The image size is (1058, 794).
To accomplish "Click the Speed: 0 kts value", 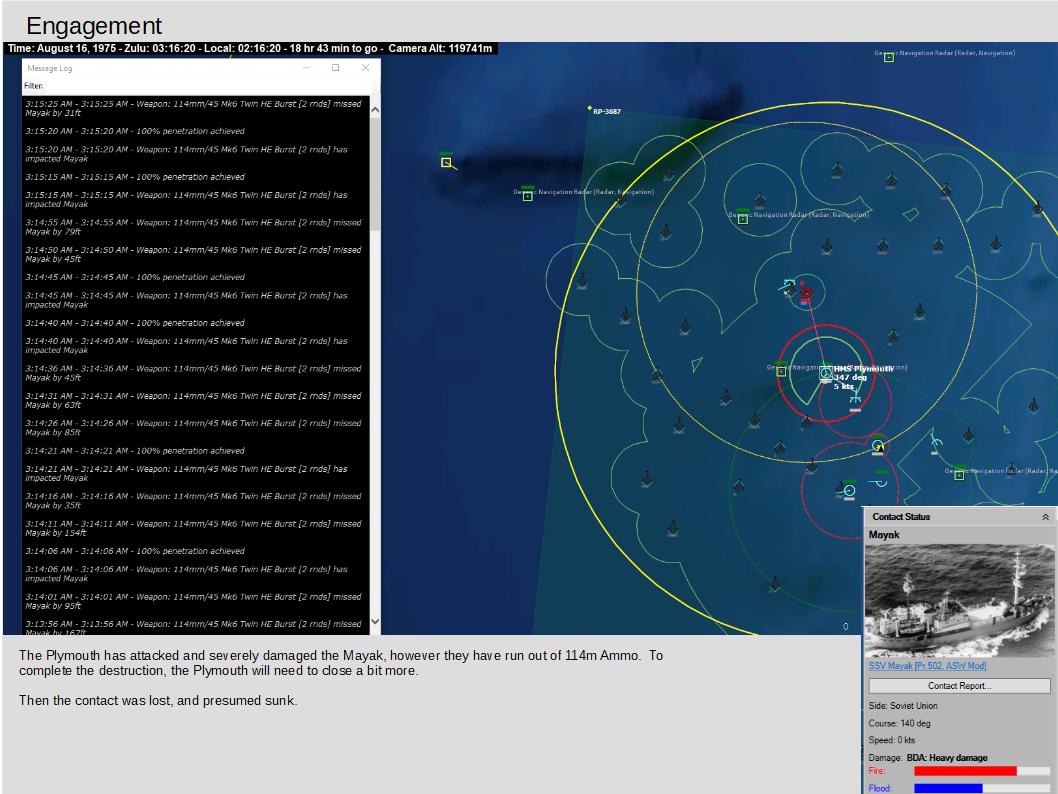I will point(906,740).
